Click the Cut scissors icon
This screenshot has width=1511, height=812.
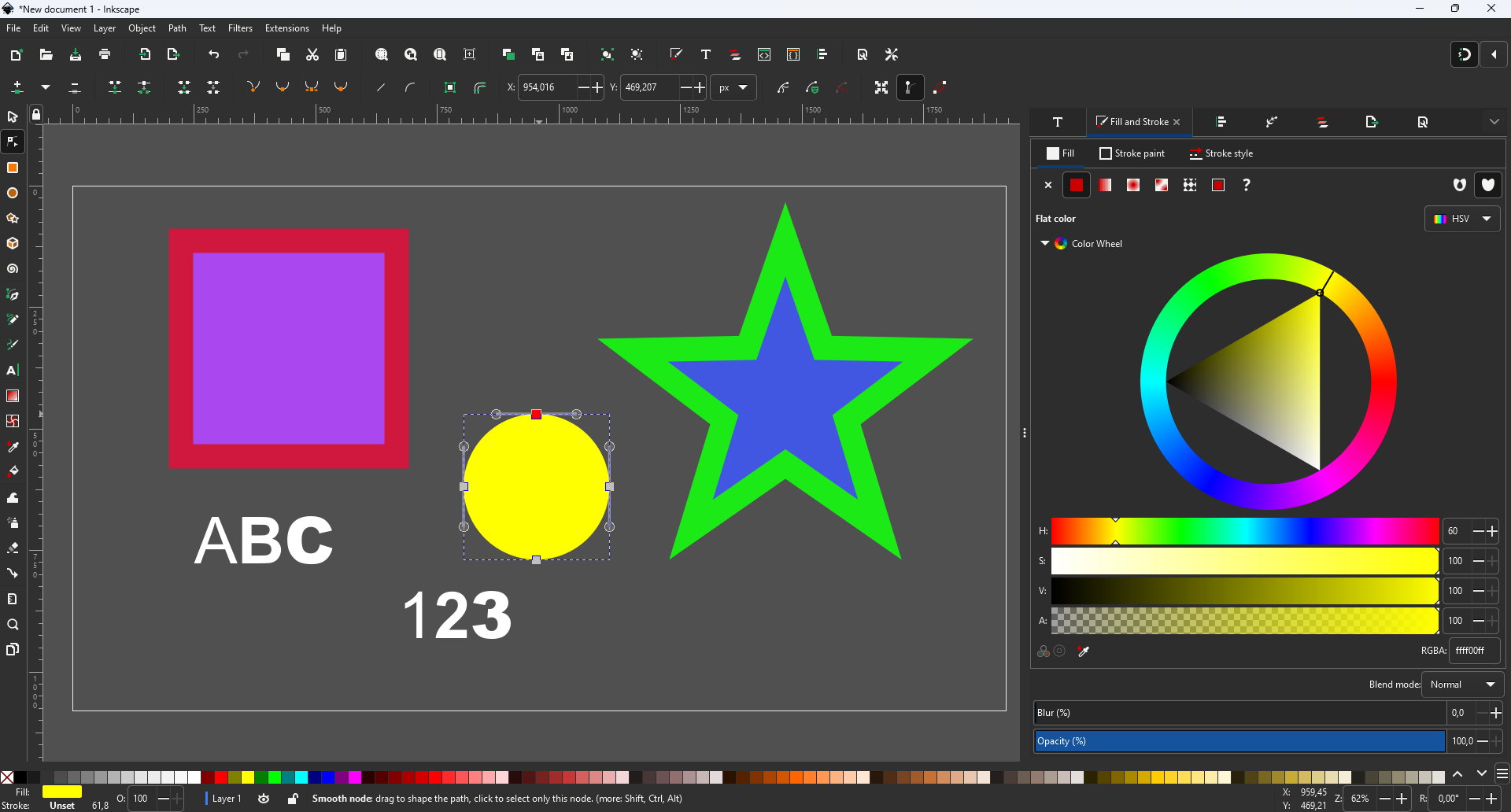point(312,54)
